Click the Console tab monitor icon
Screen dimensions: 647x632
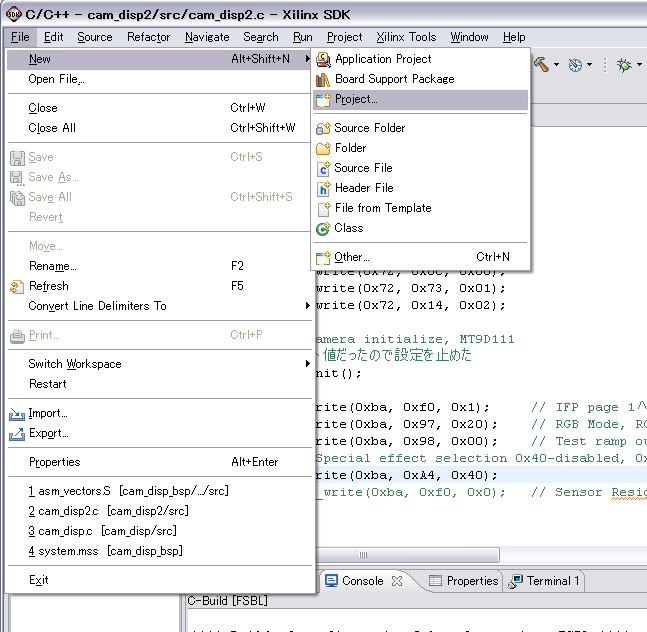point(331,581)
